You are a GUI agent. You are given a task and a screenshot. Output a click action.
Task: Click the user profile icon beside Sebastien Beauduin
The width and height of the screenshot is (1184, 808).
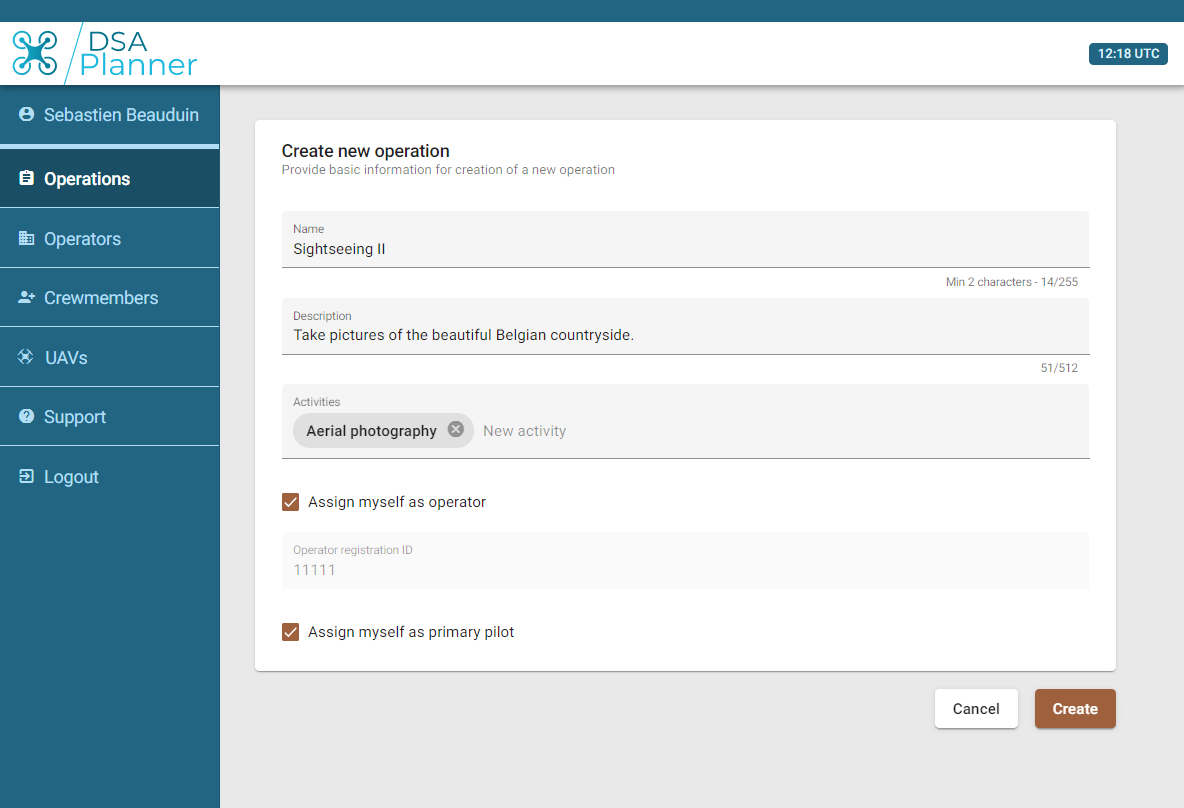point(26,114)
